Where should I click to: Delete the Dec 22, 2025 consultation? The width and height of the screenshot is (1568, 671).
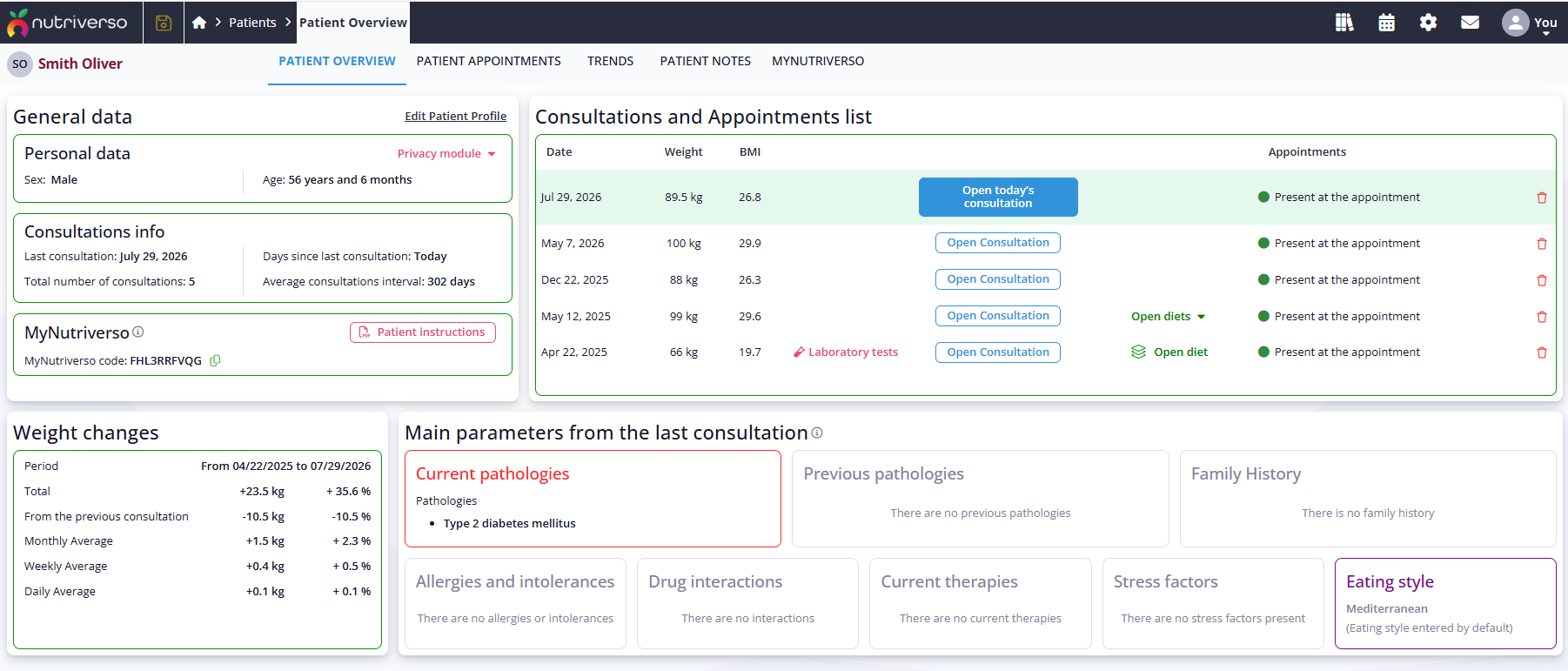click(x=1542, y=280)
